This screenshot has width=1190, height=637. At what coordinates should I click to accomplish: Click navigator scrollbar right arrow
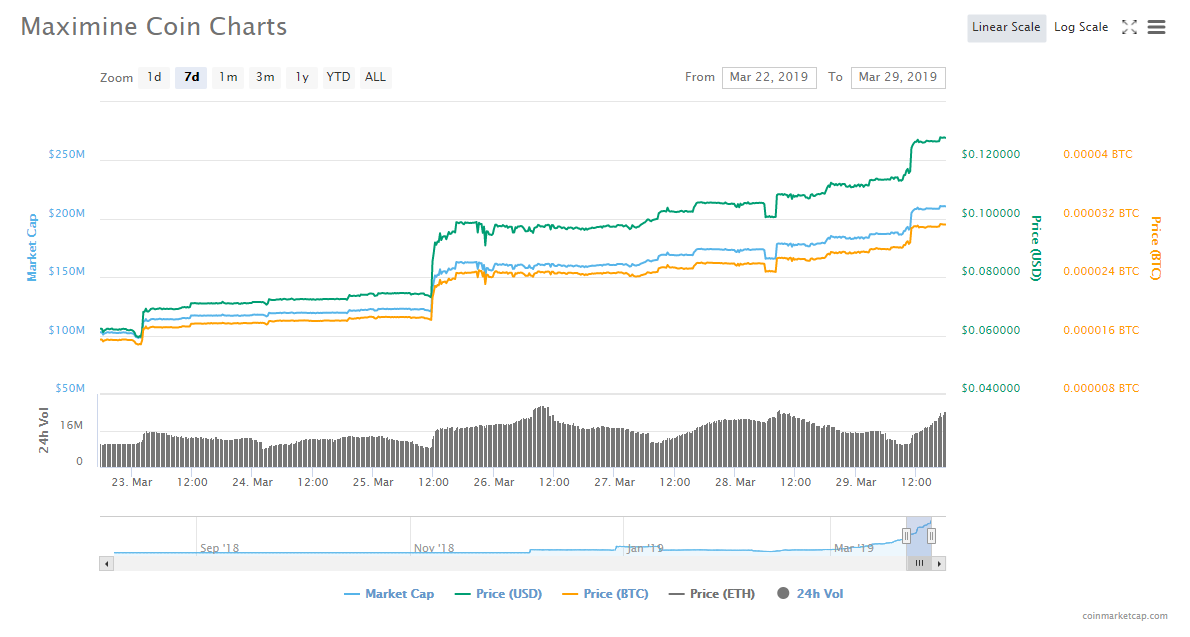coord(939,563)
